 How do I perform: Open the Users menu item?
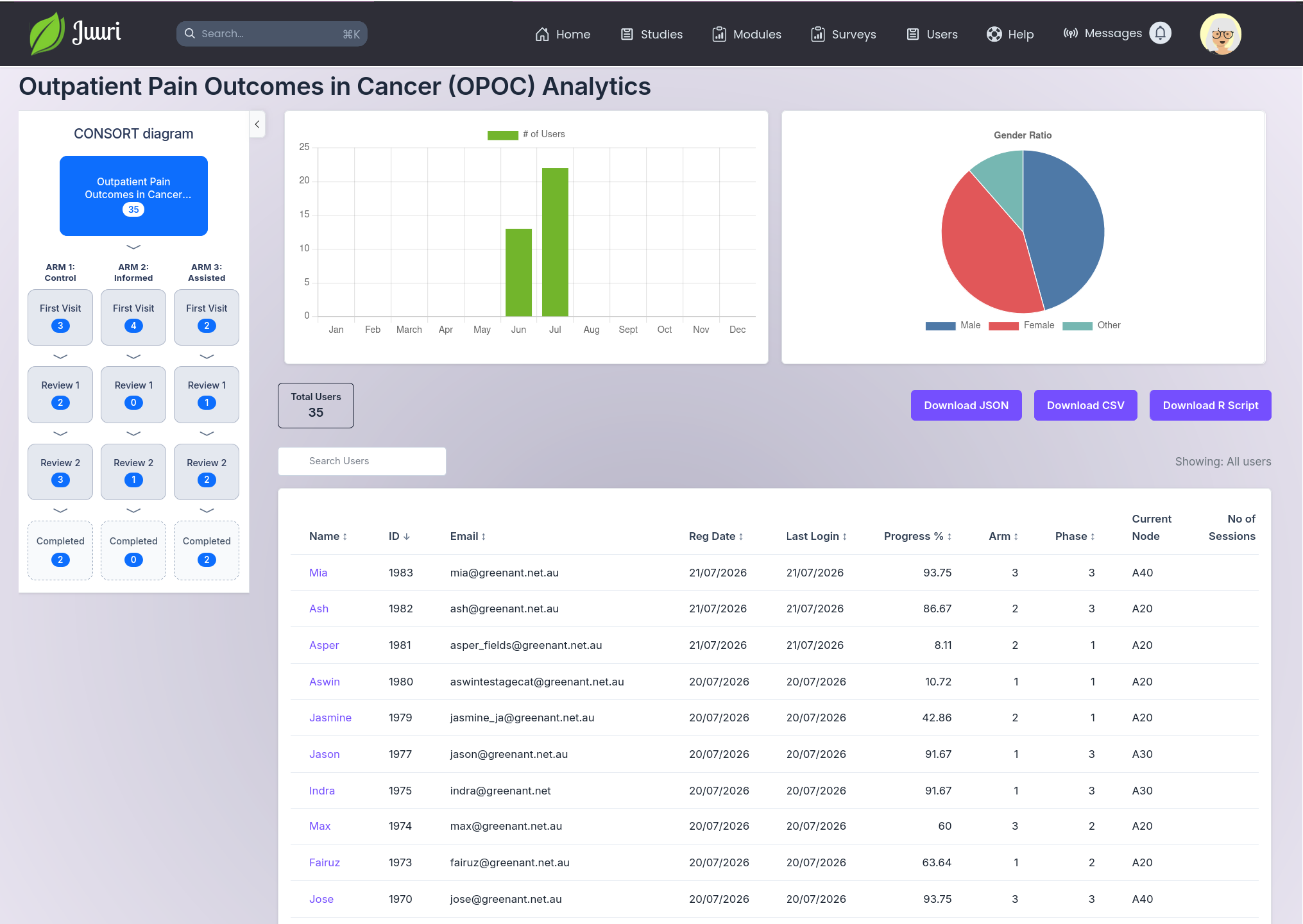pyautogui.click(x=932, y=34)
